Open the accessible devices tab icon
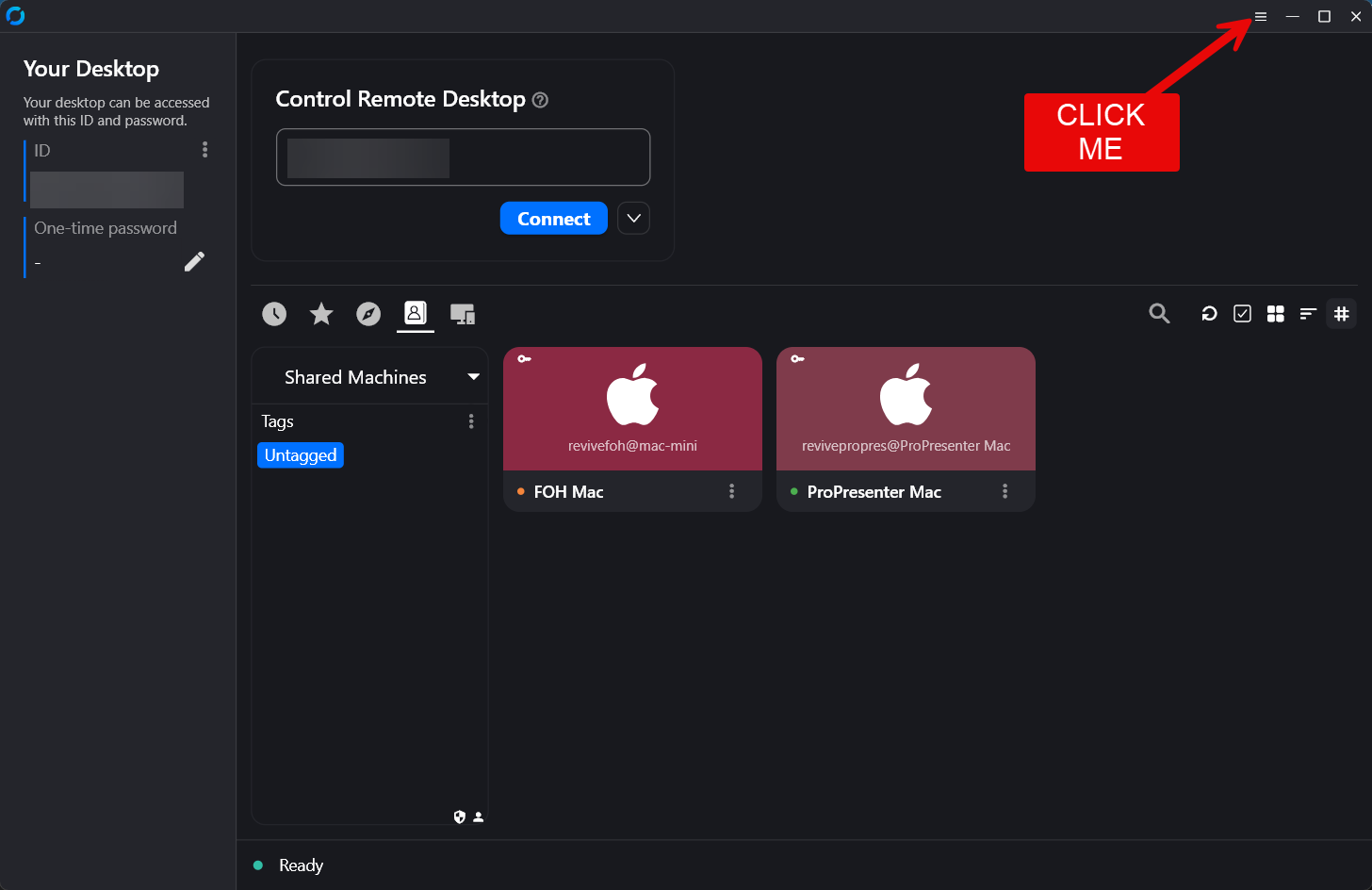Image resolution: width=1372 pixels, height=890 pixels. pos(462,314)
